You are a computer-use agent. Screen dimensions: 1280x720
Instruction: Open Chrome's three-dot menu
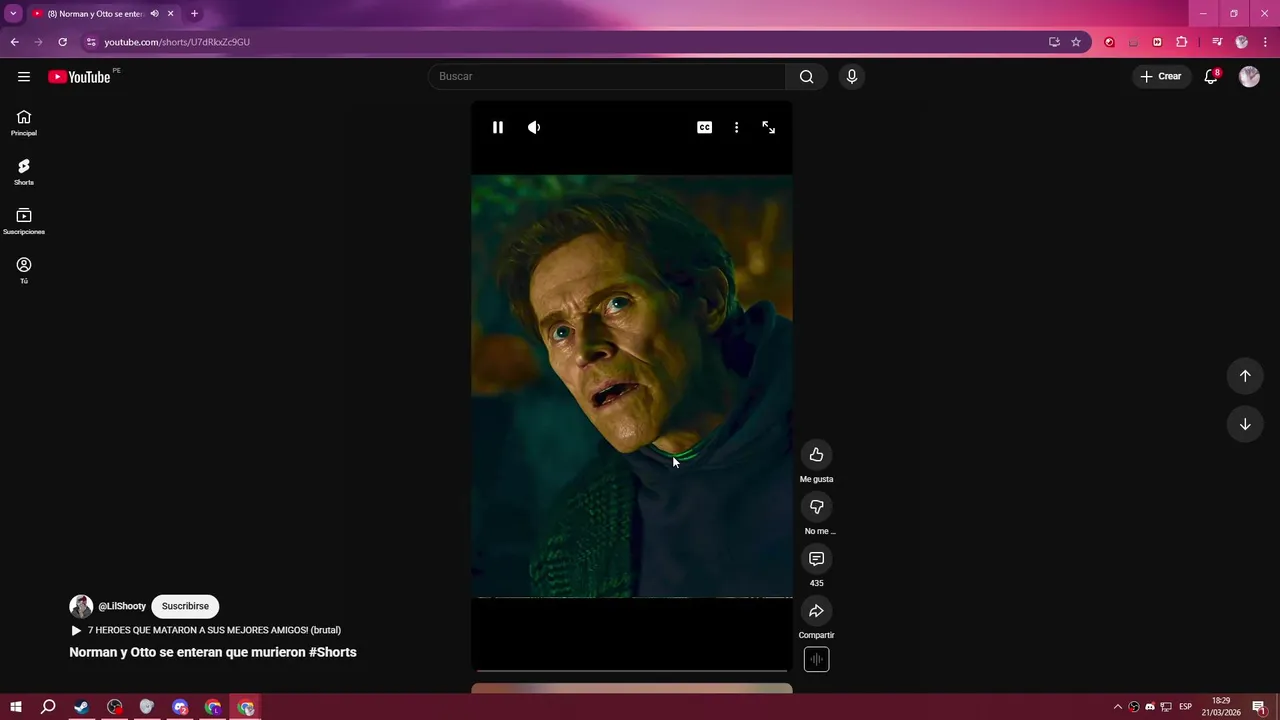(1266, 42)
